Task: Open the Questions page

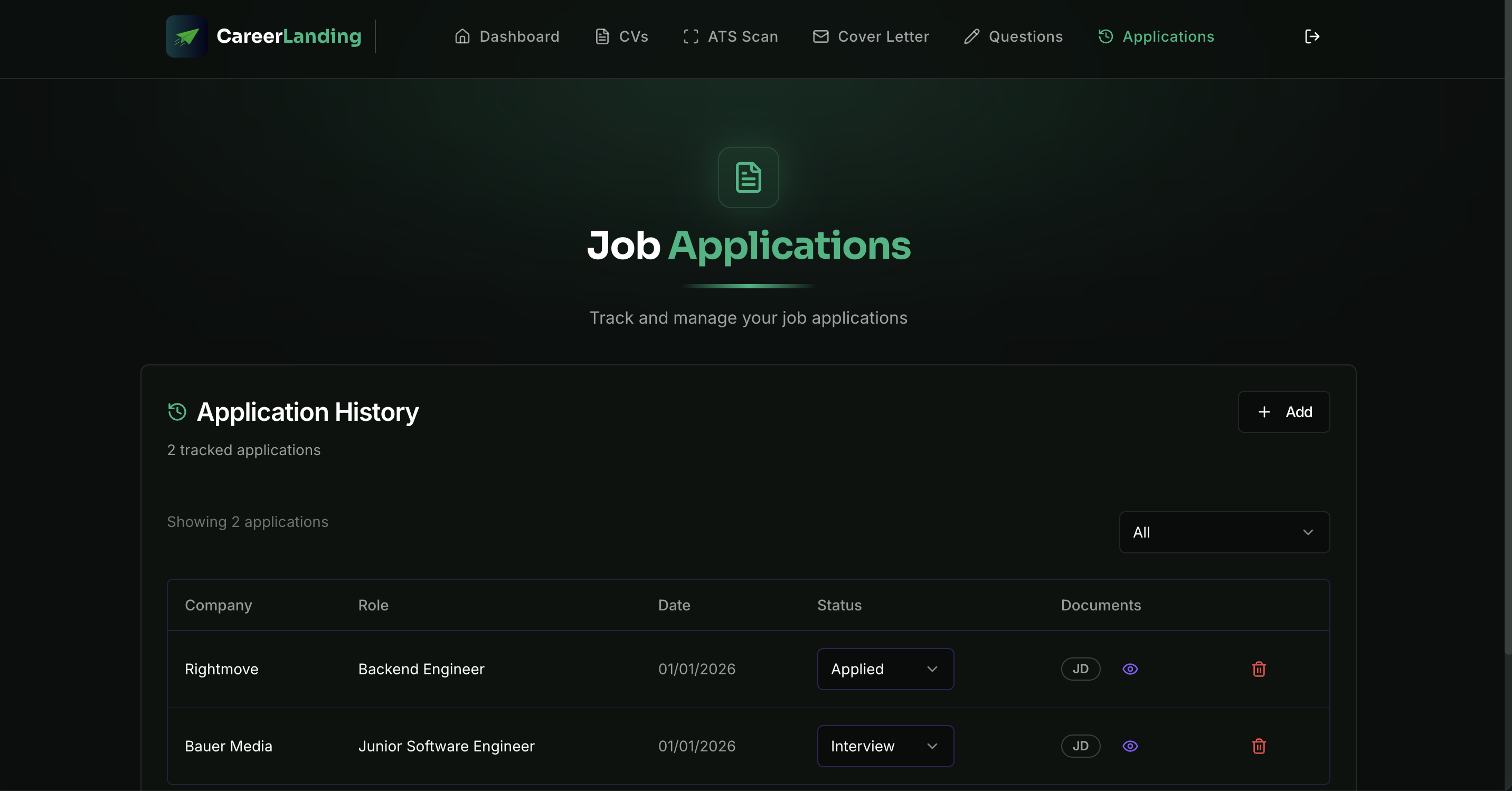Action: (x=1013, y=36)
